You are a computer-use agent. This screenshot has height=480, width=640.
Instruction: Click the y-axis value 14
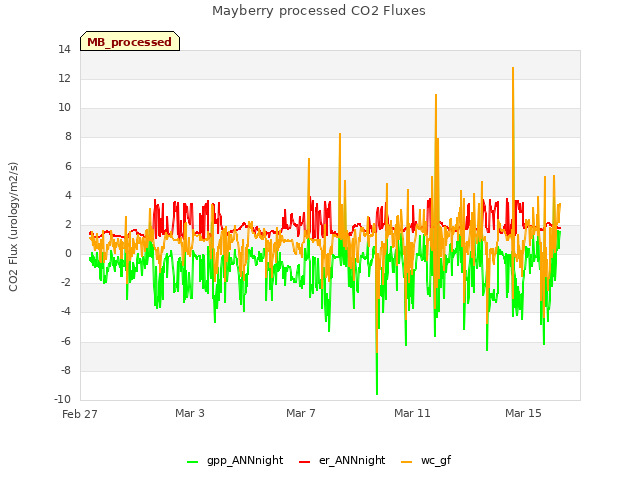click(64, 49)
